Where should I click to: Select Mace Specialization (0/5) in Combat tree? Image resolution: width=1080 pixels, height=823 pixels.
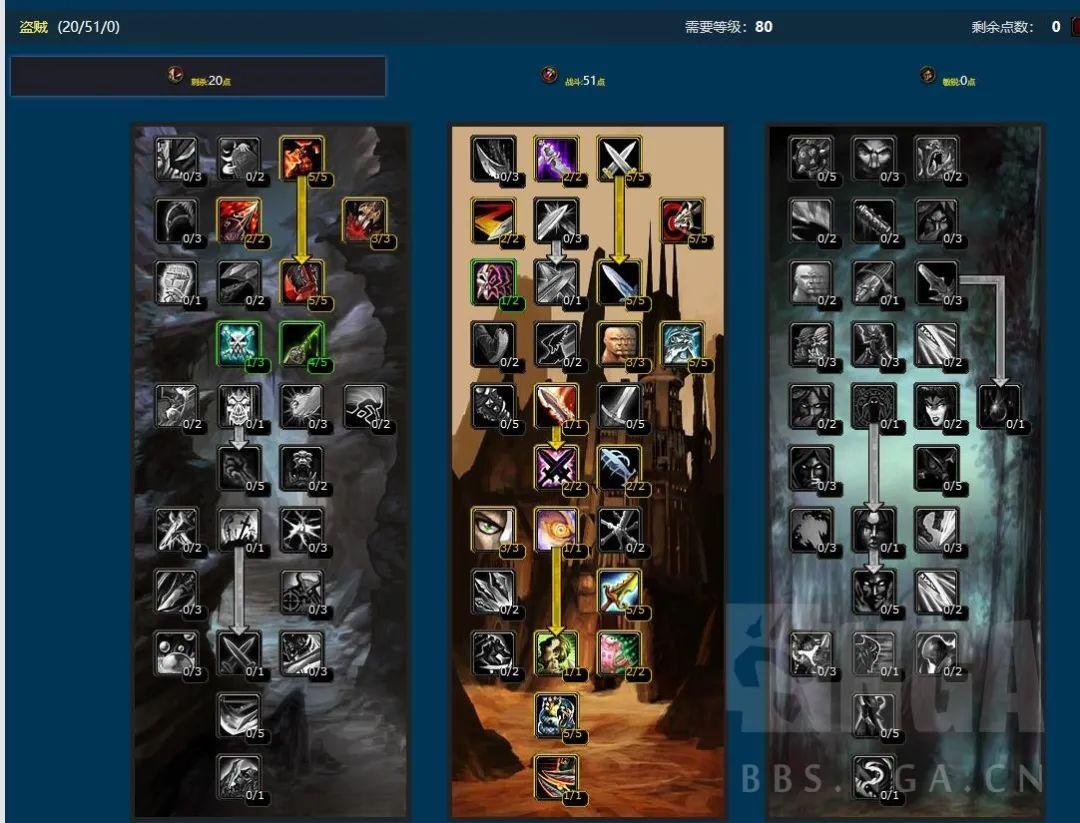(493, 406)
